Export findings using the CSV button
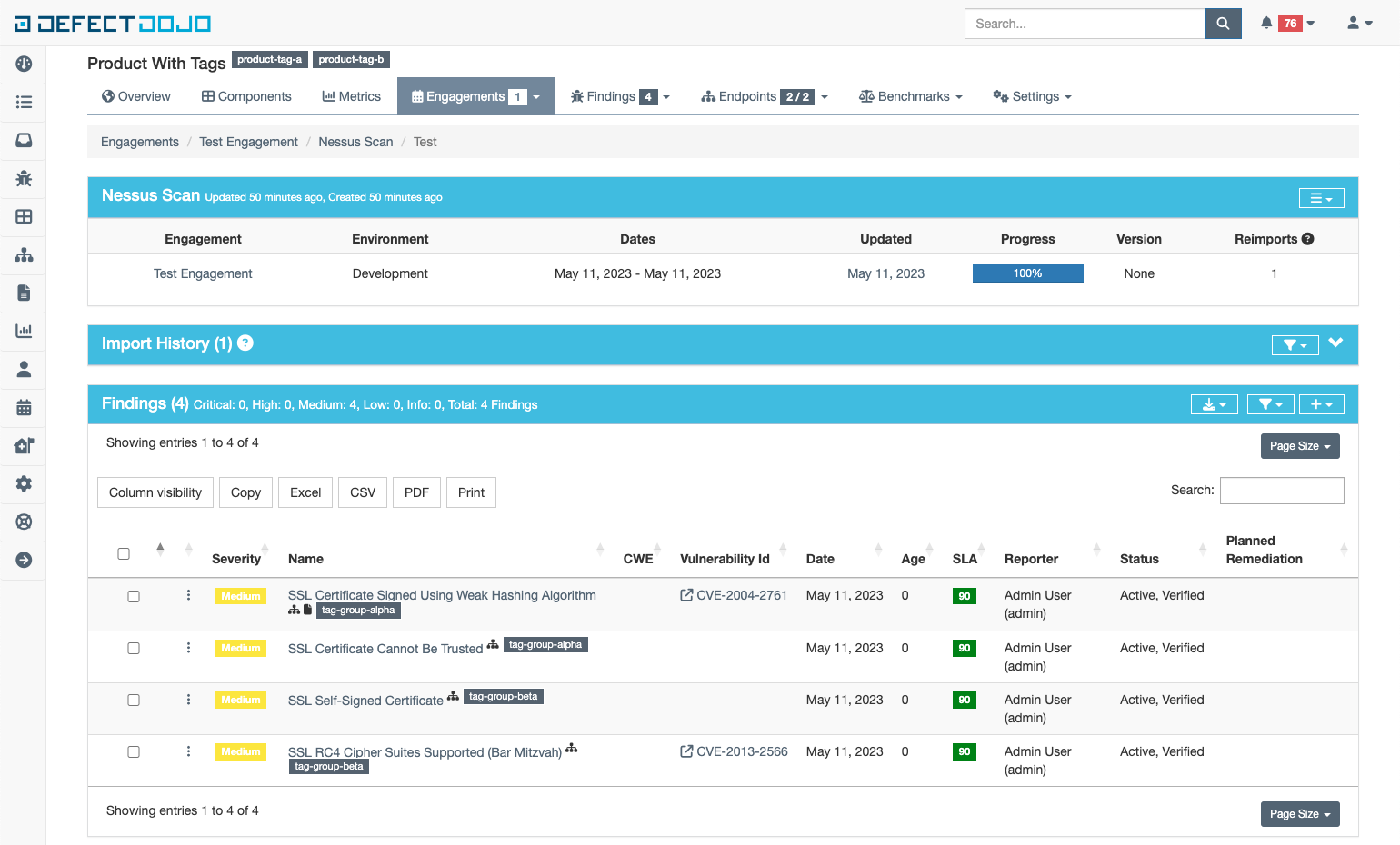The width and height of the screenshot is (1400, 845). tap(362, 492)
